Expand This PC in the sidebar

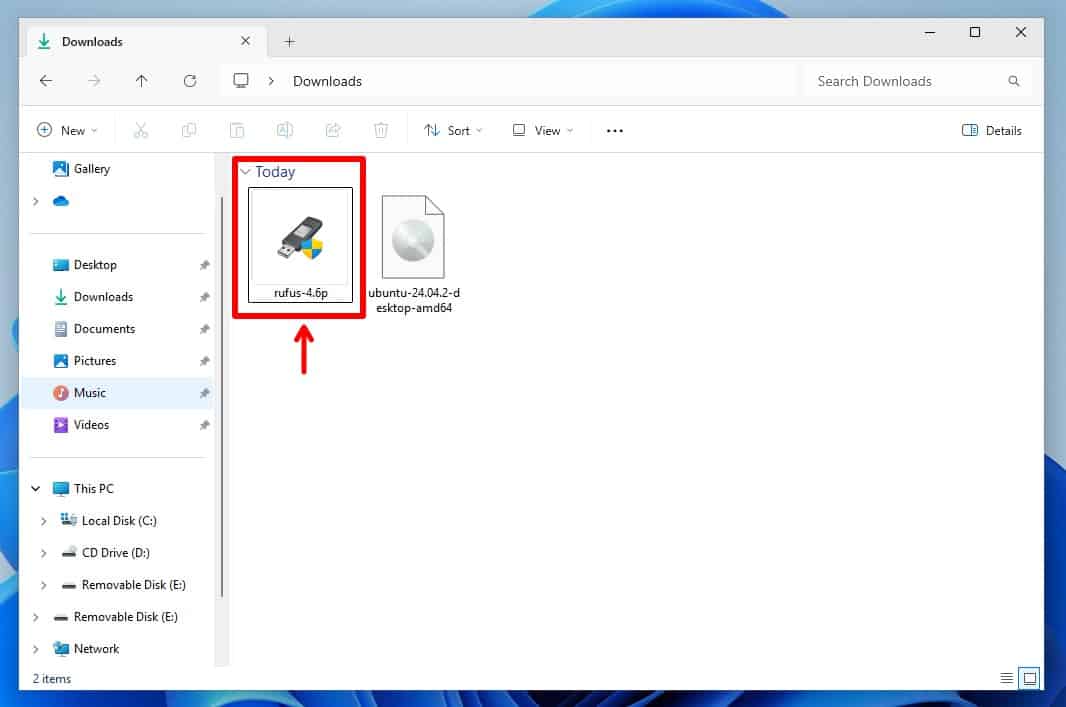36,488
